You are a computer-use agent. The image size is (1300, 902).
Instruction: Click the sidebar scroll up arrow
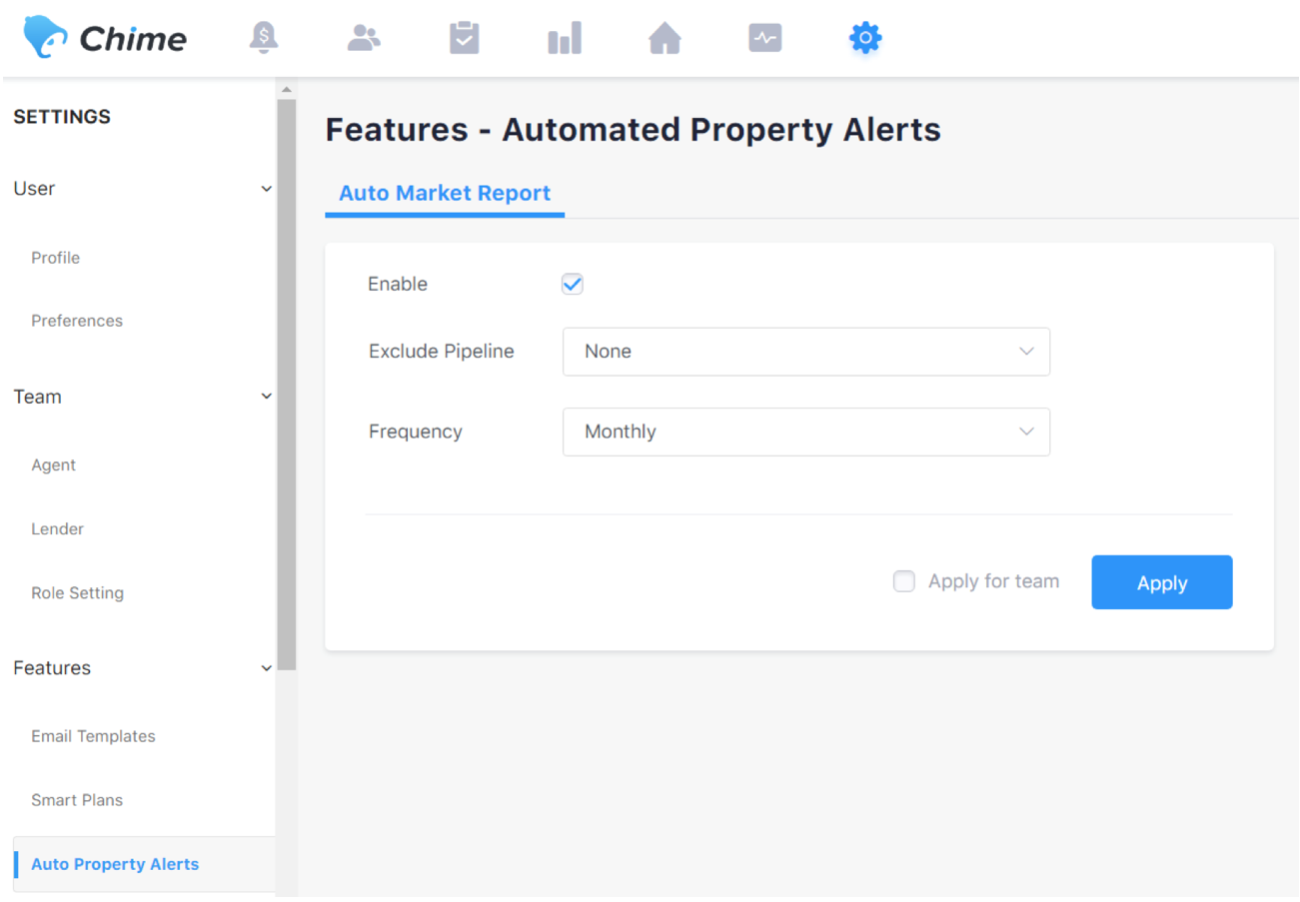tap(287, 90)
